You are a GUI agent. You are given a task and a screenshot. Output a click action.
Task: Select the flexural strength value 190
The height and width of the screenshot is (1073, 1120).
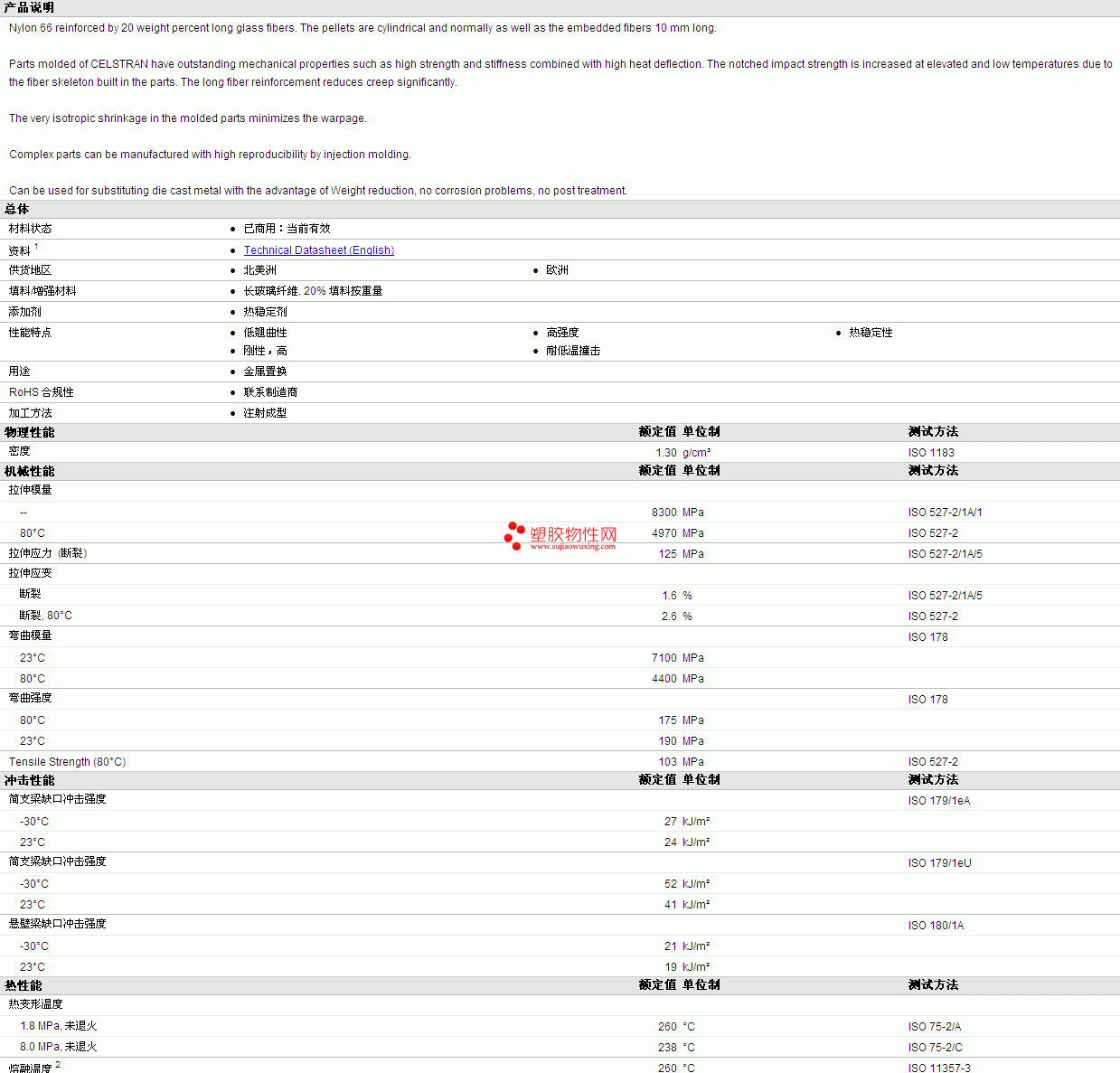click(x=668, y=741)
